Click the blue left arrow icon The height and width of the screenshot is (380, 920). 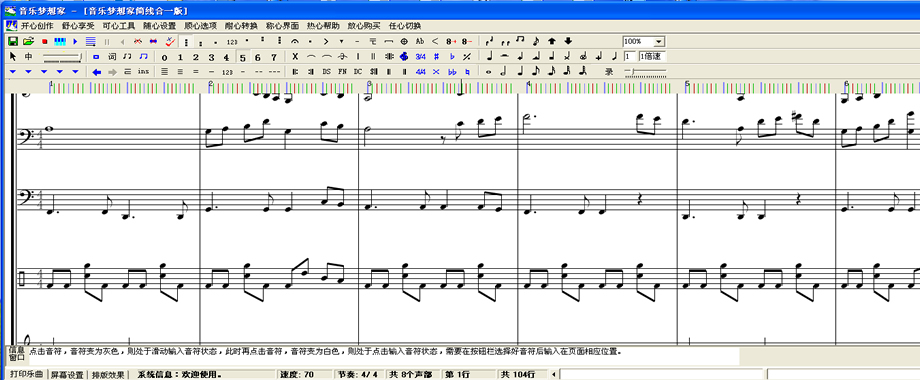(x=97, y=72)
